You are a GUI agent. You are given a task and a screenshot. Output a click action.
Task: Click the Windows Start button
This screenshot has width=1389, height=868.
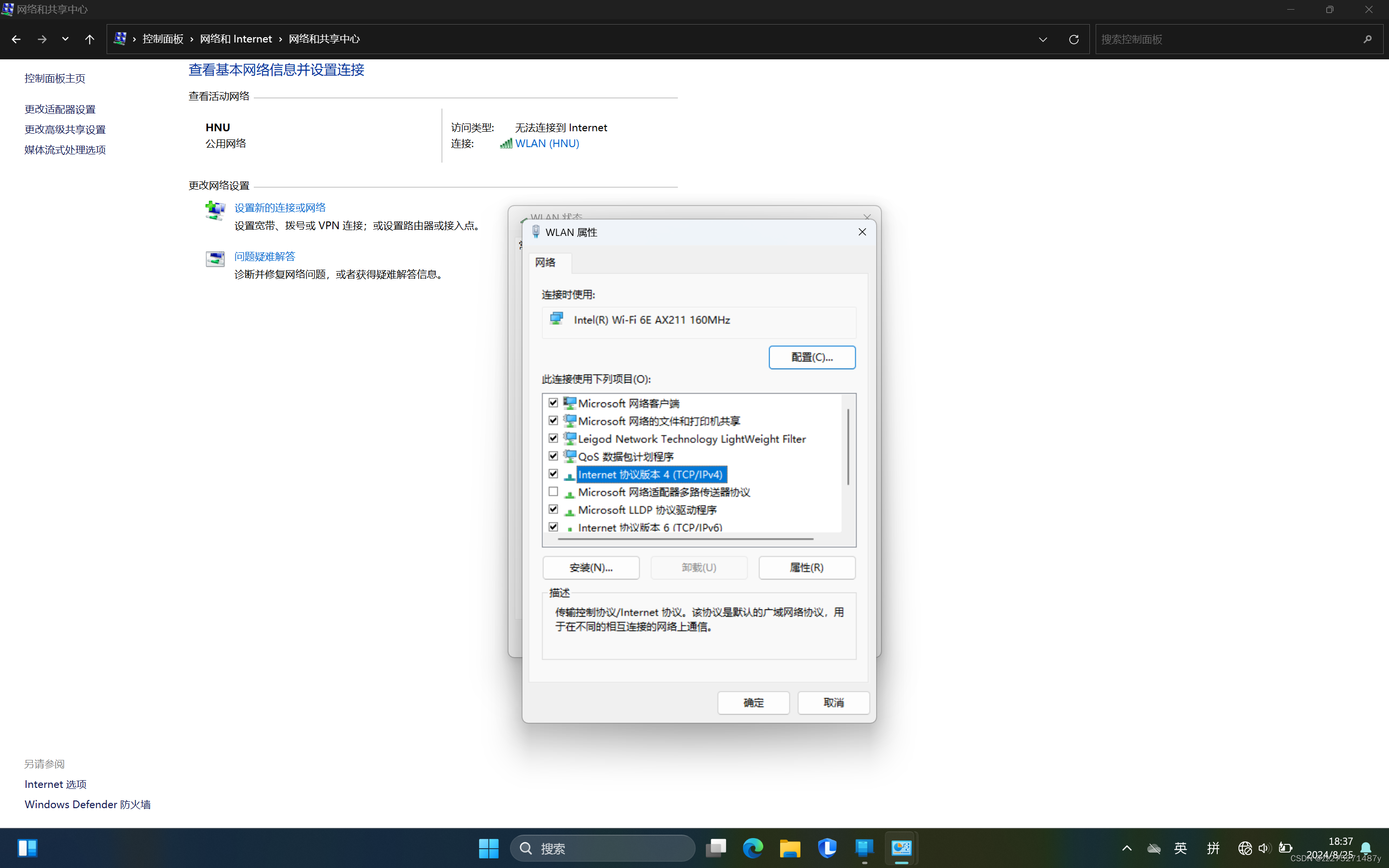[488, 848]
